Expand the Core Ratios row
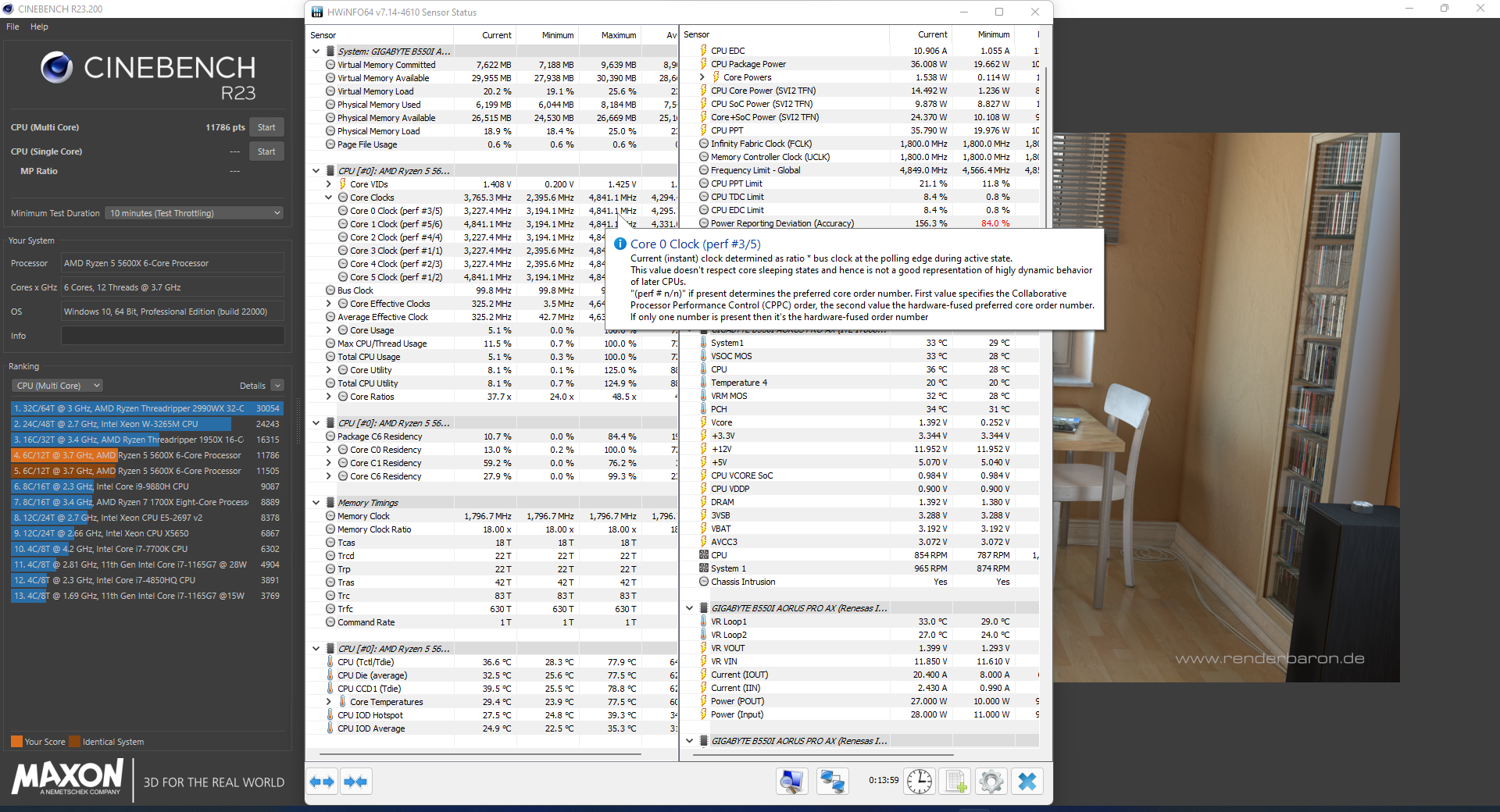Image resolution: width=1500 pixels, height=812 pixels. click(329, 397)
